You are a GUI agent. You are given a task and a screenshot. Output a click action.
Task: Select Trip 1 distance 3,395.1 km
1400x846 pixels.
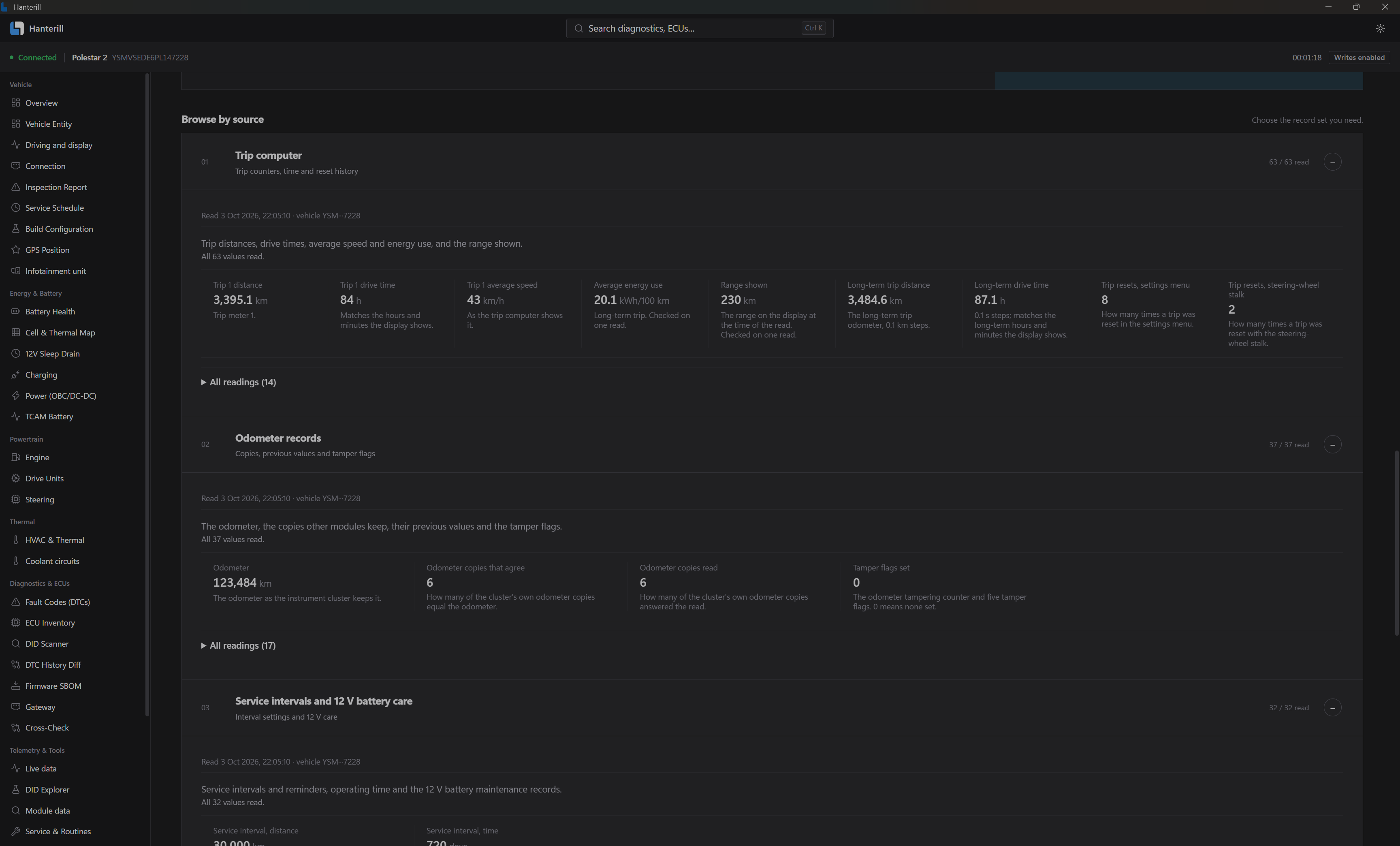[240, 300]
